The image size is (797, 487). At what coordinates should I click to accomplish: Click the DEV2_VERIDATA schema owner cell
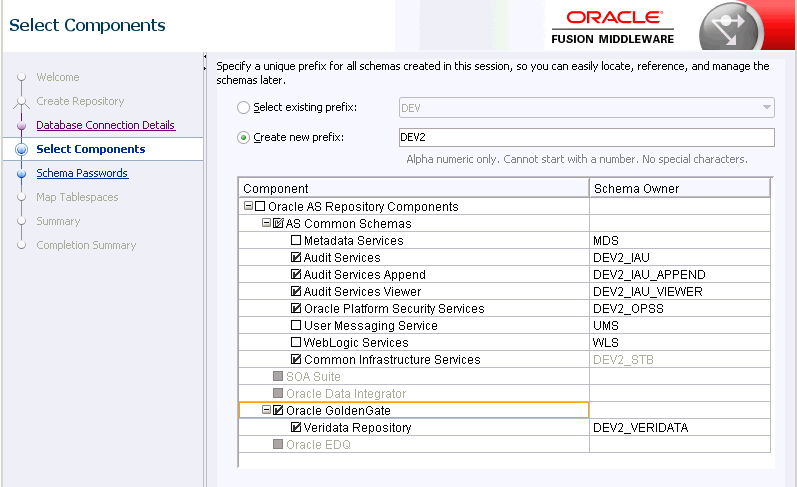pyautogui.click(x=680, y=428)
